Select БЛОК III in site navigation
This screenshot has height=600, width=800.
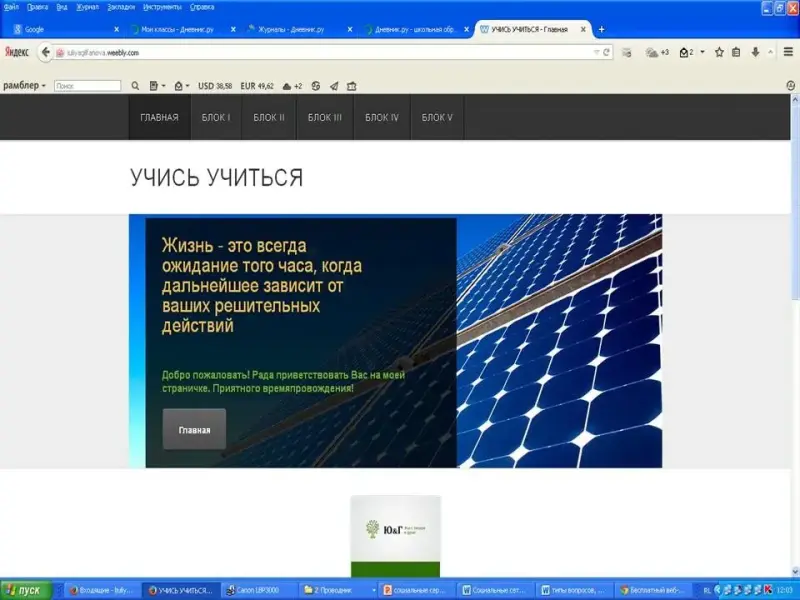tap(325, 117)
